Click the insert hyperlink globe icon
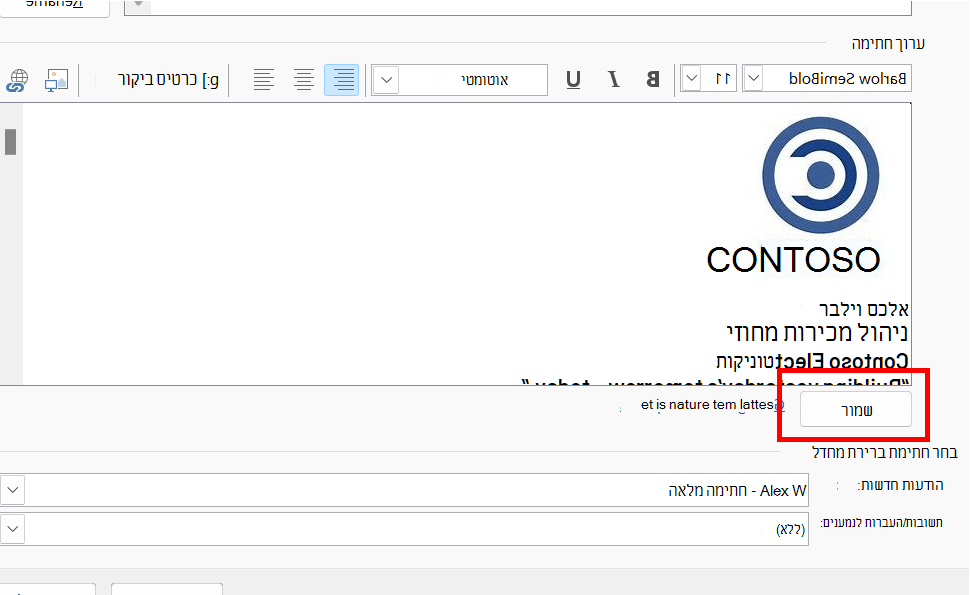The image size is (970, 595). (x=17, y=80)
